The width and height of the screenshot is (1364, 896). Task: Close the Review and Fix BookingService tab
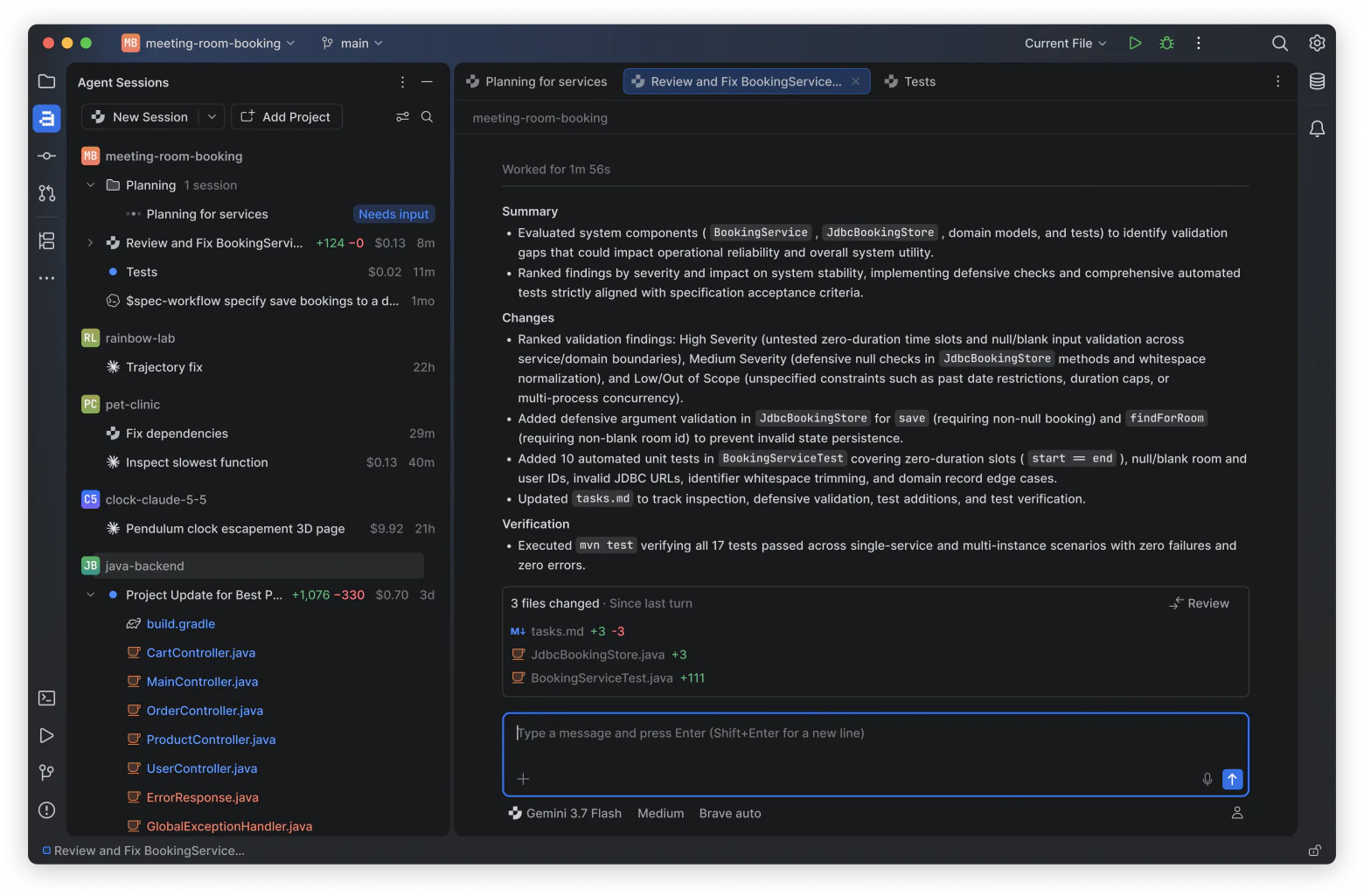coord(856,81)
